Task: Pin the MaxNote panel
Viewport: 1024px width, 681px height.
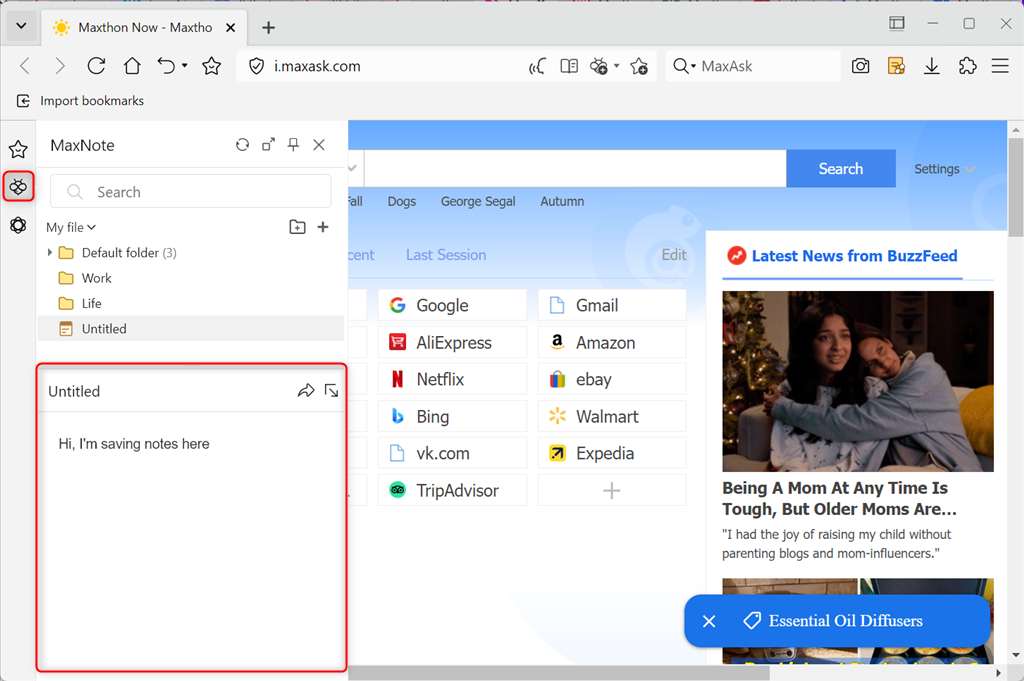Action: pos(293,144)
